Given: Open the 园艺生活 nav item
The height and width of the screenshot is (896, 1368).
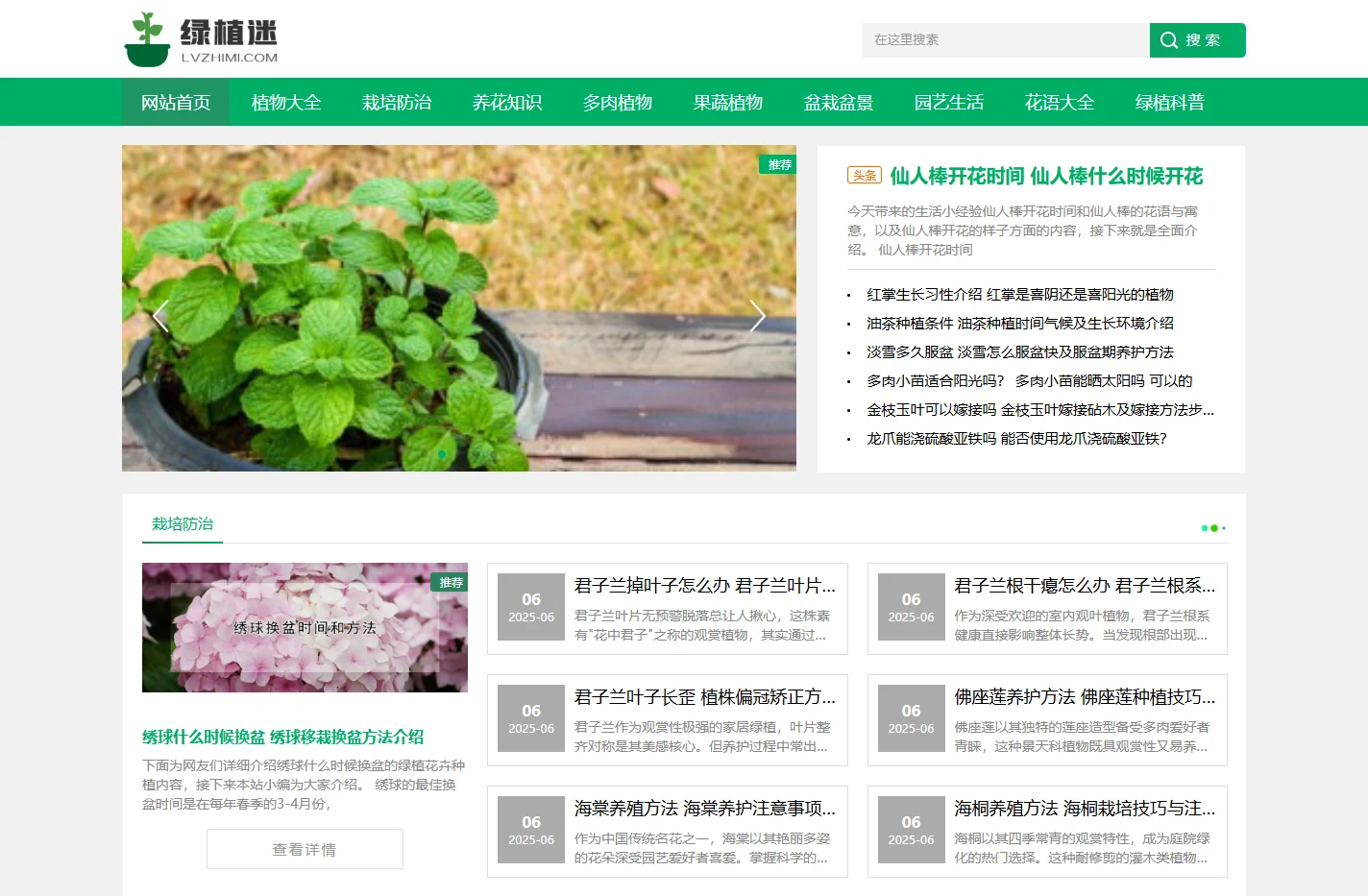Looking at the screenshot, I should pos(949,102).
